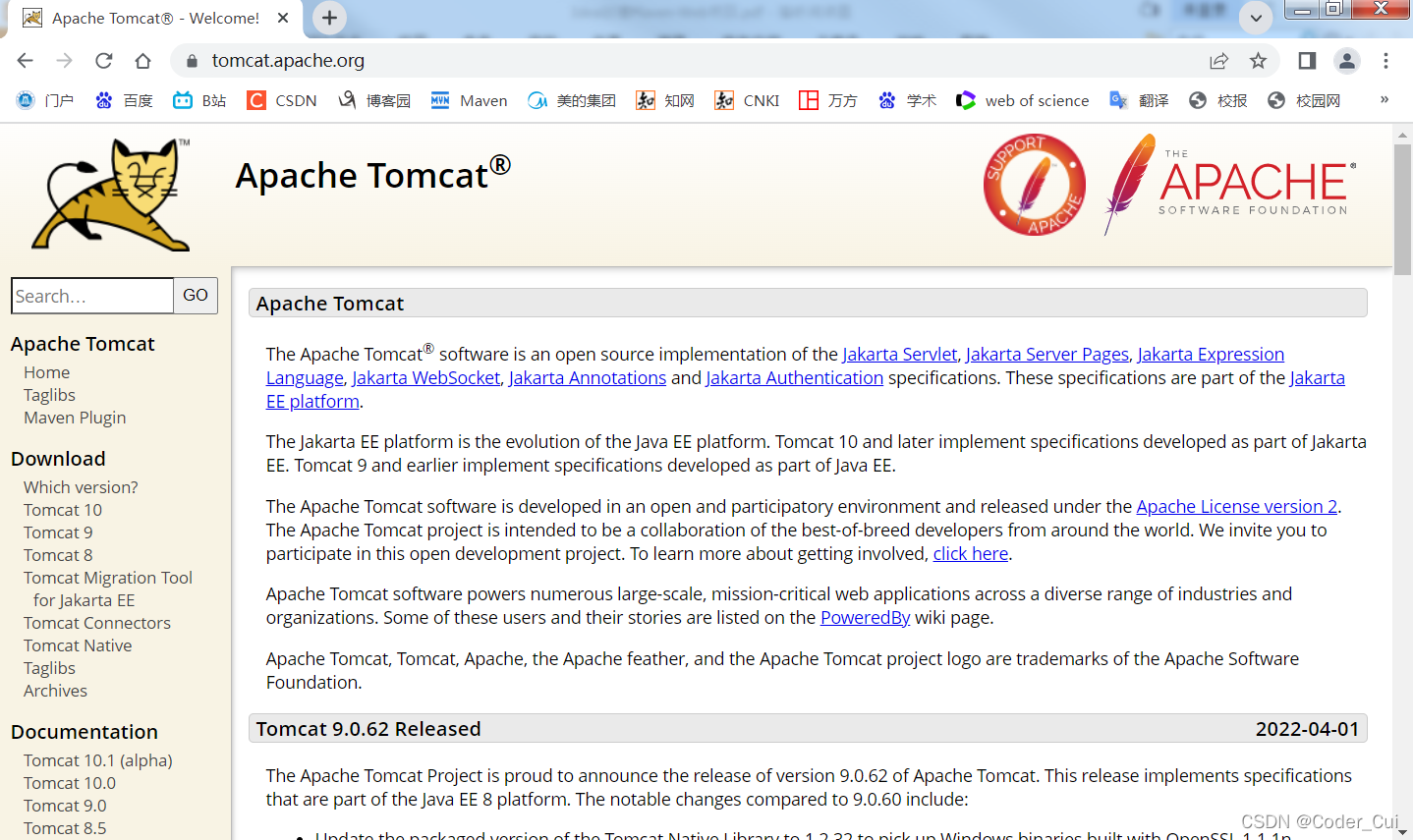Viewport: 1413px width, 840px height.
Task: Click the vertical scrollbar thumb
Action: [x=1403, y=208]
